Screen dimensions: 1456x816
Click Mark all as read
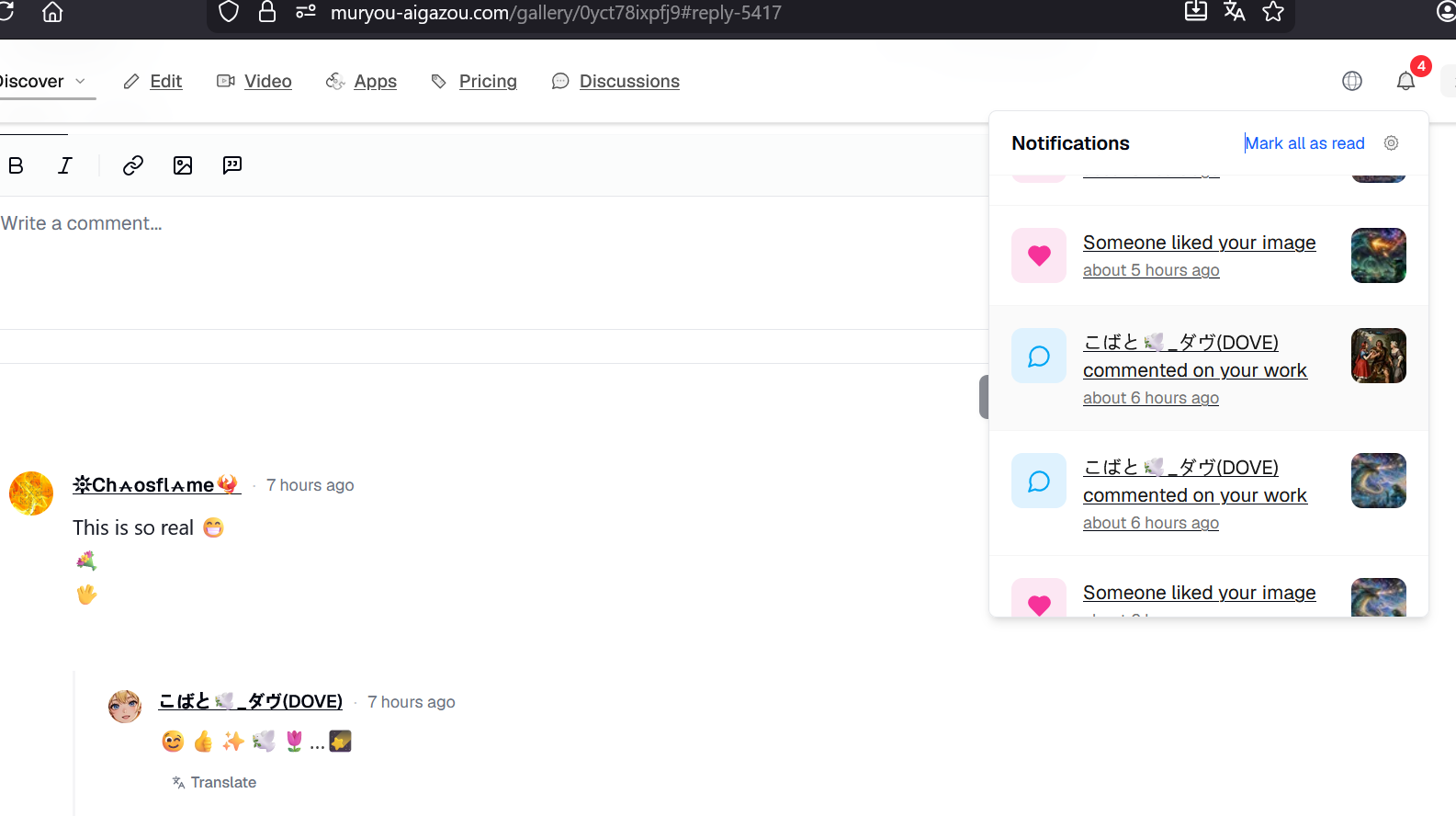1304,143
